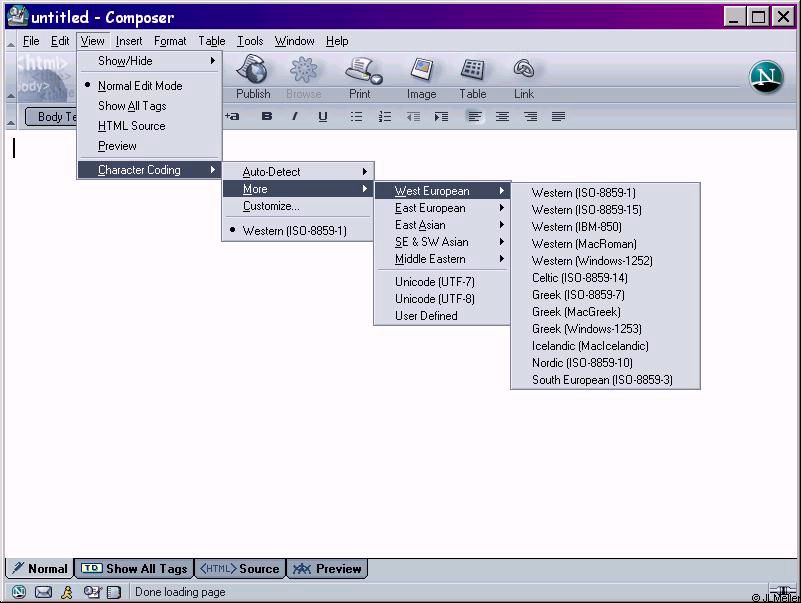Screen dimensions: 801x603
Task: Click the Browse toolbar icon
Action: pos(303,70)
